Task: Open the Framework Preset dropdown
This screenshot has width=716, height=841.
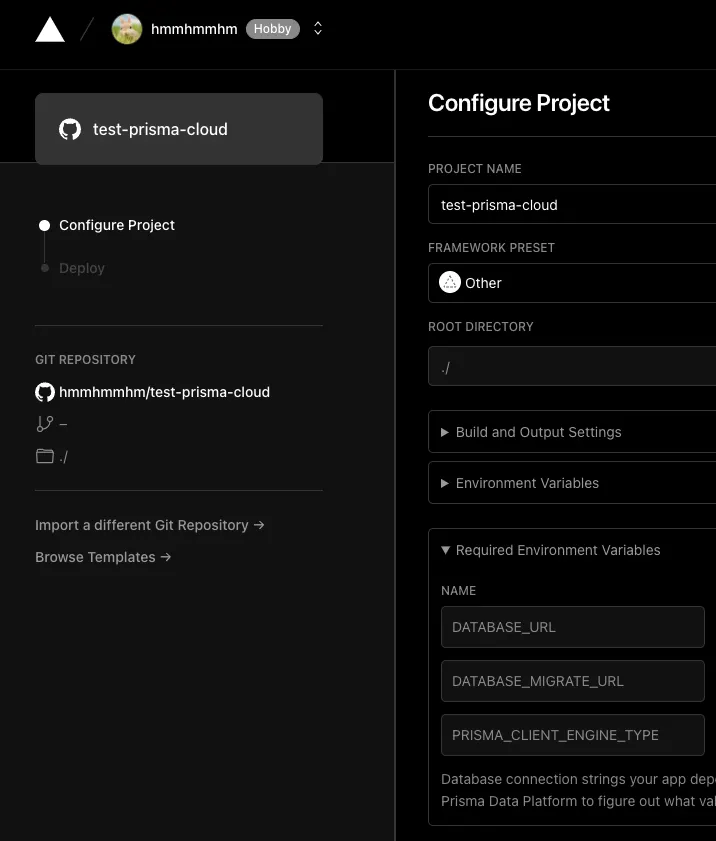Action: pyautogui.click(x=572, y=283)
